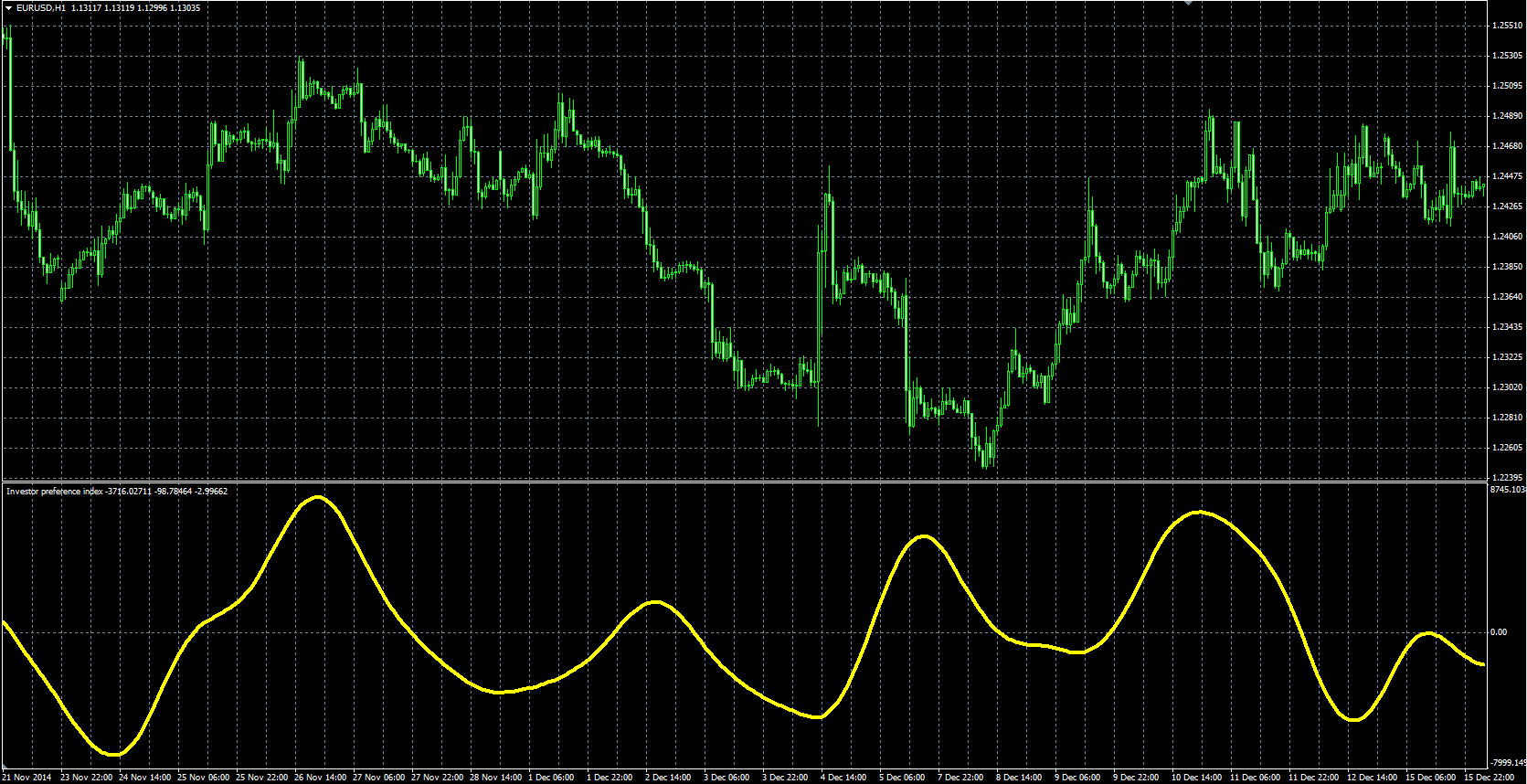This screenshot has height=784, width=1527.
Task: Click the 8745.103 indicator scale maximum
Action: click(x=1508, y=491)
